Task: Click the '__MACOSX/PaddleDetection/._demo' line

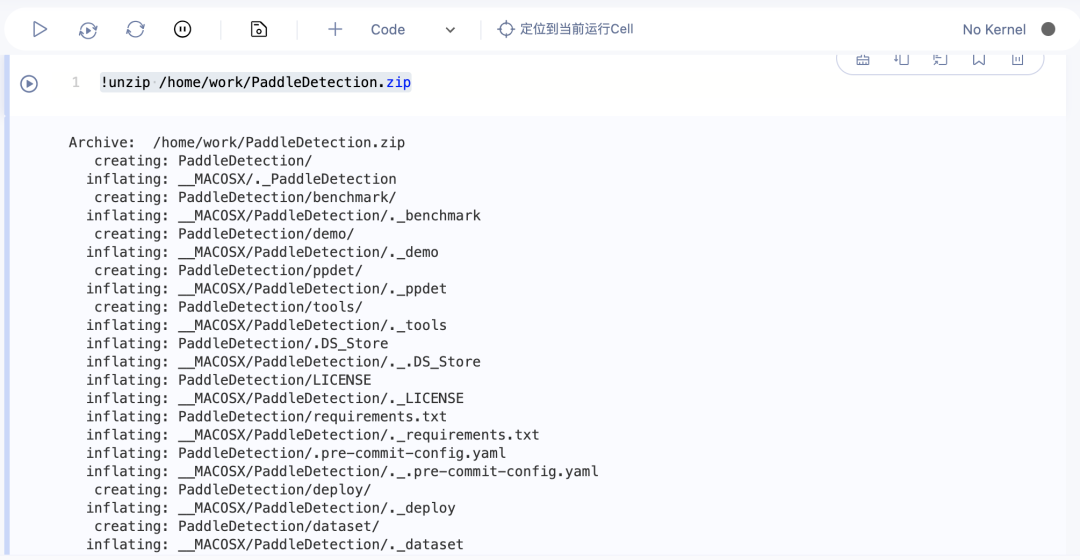Action: click(262, 252)
